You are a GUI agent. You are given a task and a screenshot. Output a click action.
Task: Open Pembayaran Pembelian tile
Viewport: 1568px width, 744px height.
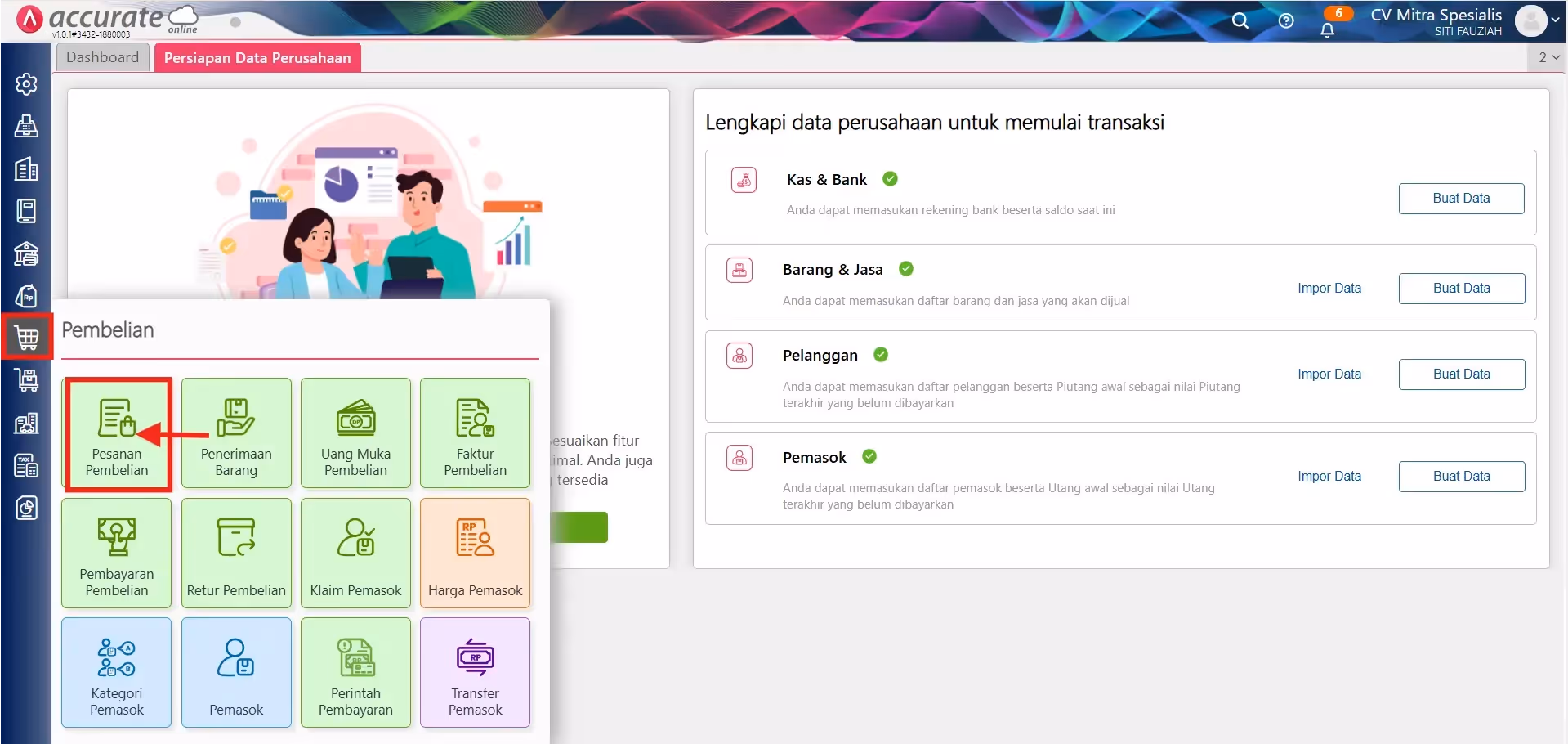pos(117,554)
